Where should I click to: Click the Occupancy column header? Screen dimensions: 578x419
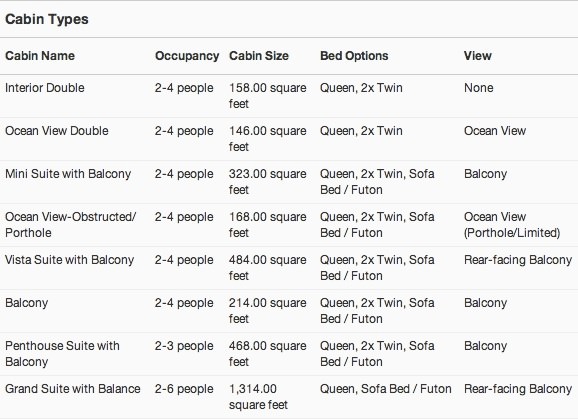(187, 56)
